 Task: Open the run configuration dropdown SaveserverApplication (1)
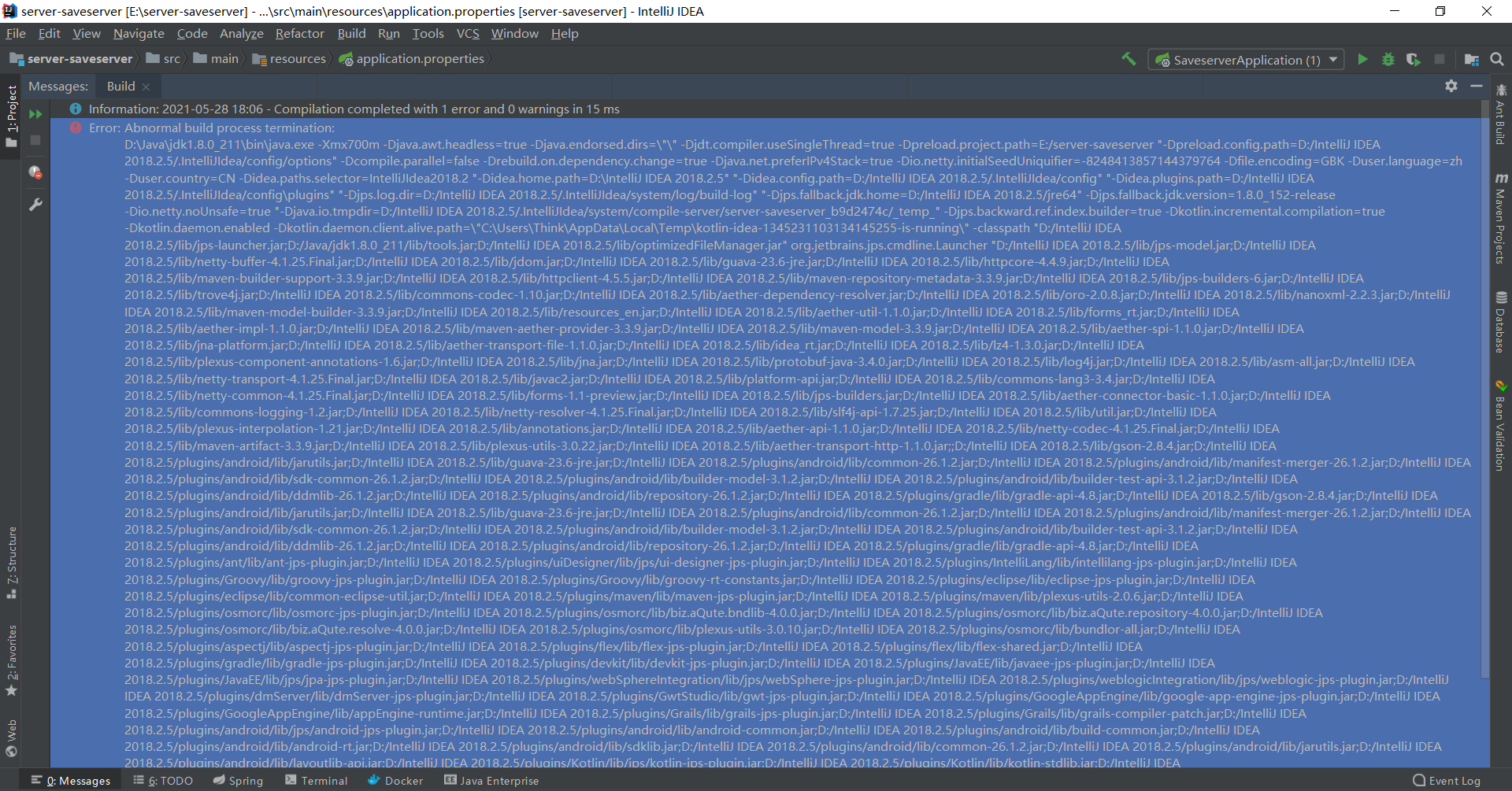tap(1246, 60)
